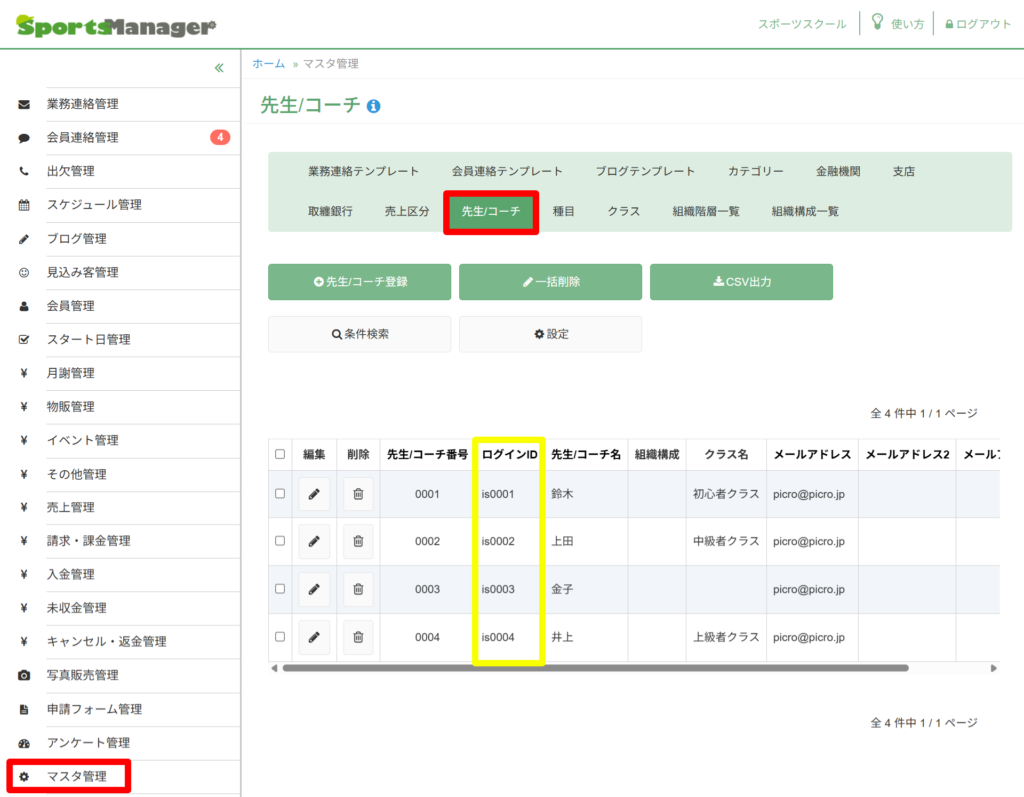Click the trash delete icon for 井上
The width and height of the screenshot is (1024, 797).
point(358,637)
